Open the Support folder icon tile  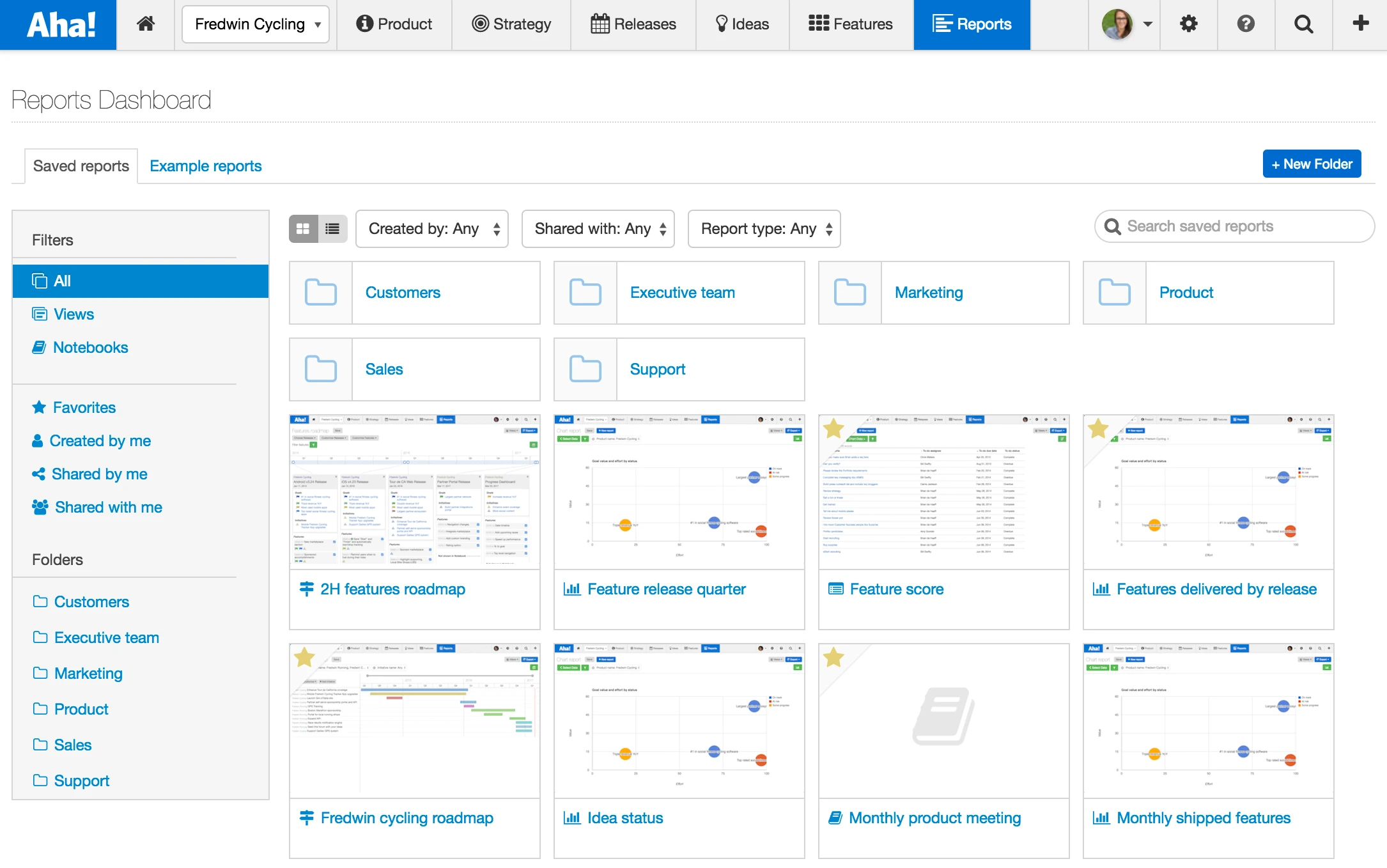pos(585,369)
